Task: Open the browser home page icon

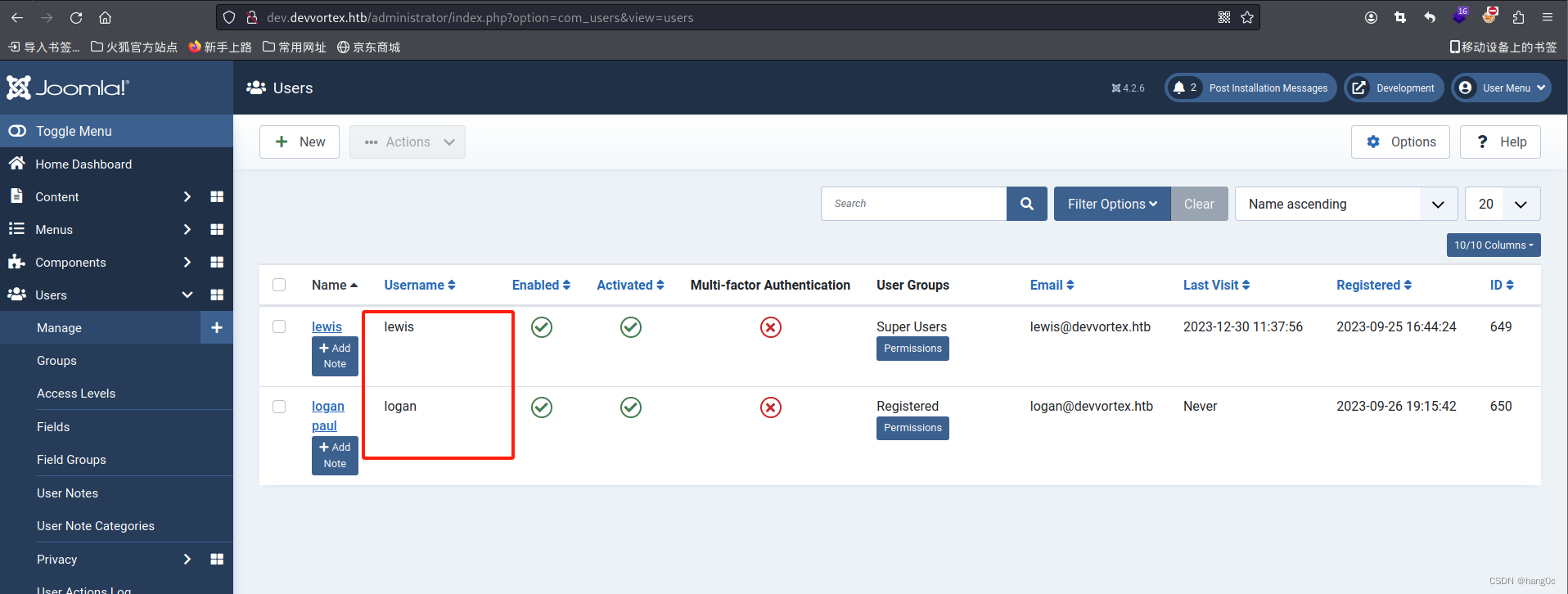Action: (x=105, y=17)
